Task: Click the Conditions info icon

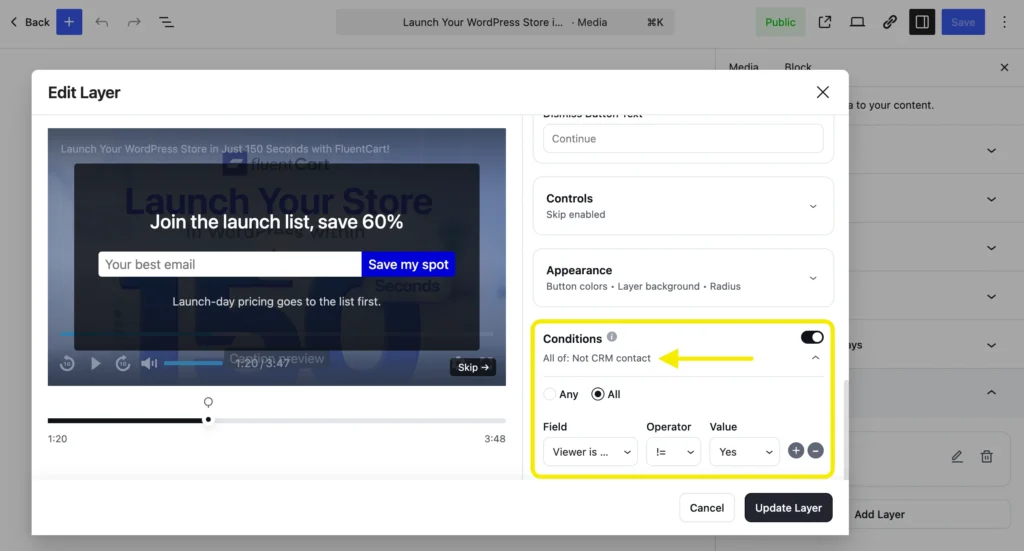Action: 612,337
